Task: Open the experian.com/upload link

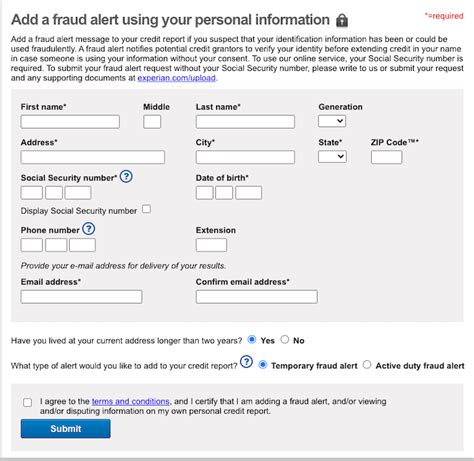Action: (177, 78)
